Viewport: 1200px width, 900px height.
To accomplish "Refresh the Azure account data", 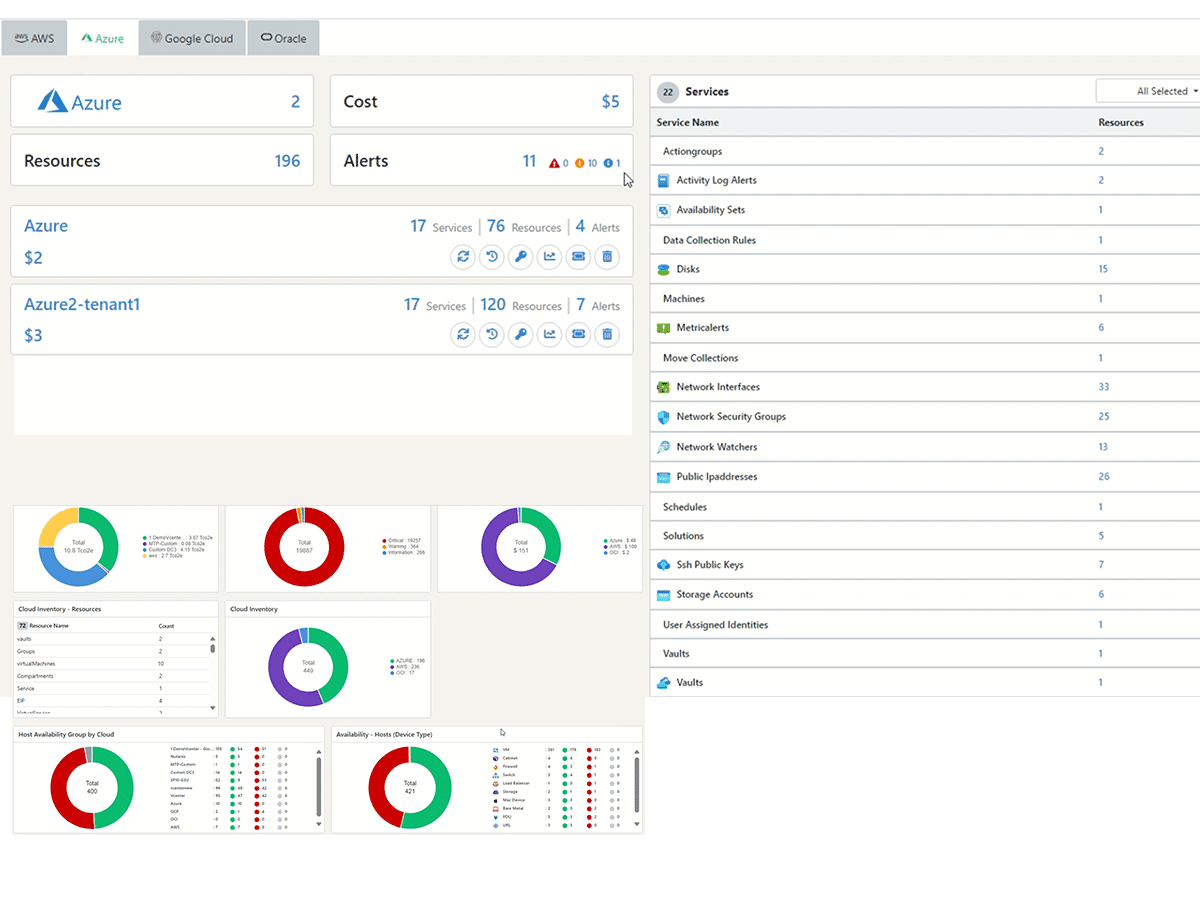I will coord(462,257).
